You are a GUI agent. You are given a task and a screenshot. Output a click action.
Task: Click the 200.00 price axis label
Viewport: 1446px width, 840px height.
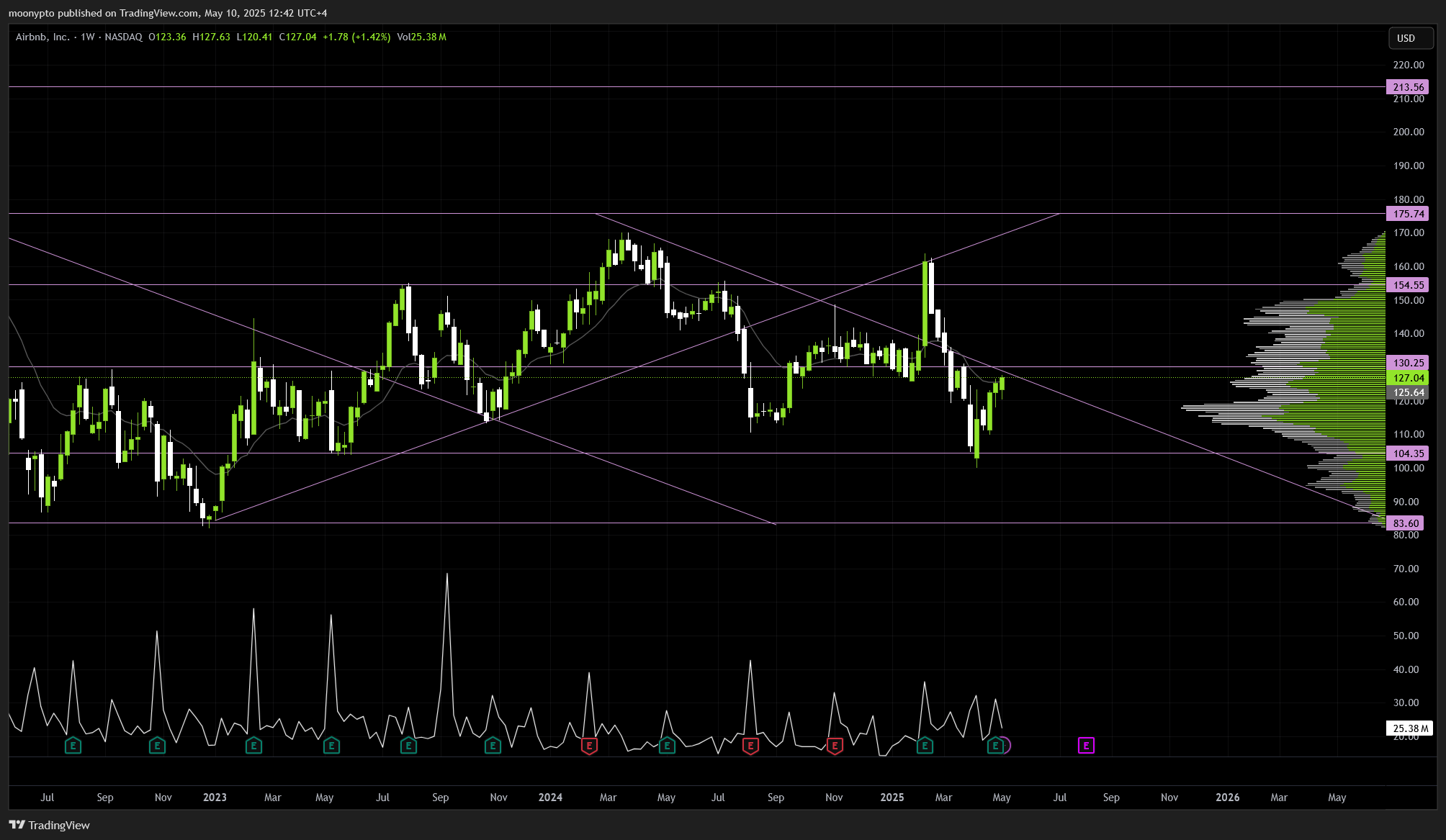point(1409,132)
